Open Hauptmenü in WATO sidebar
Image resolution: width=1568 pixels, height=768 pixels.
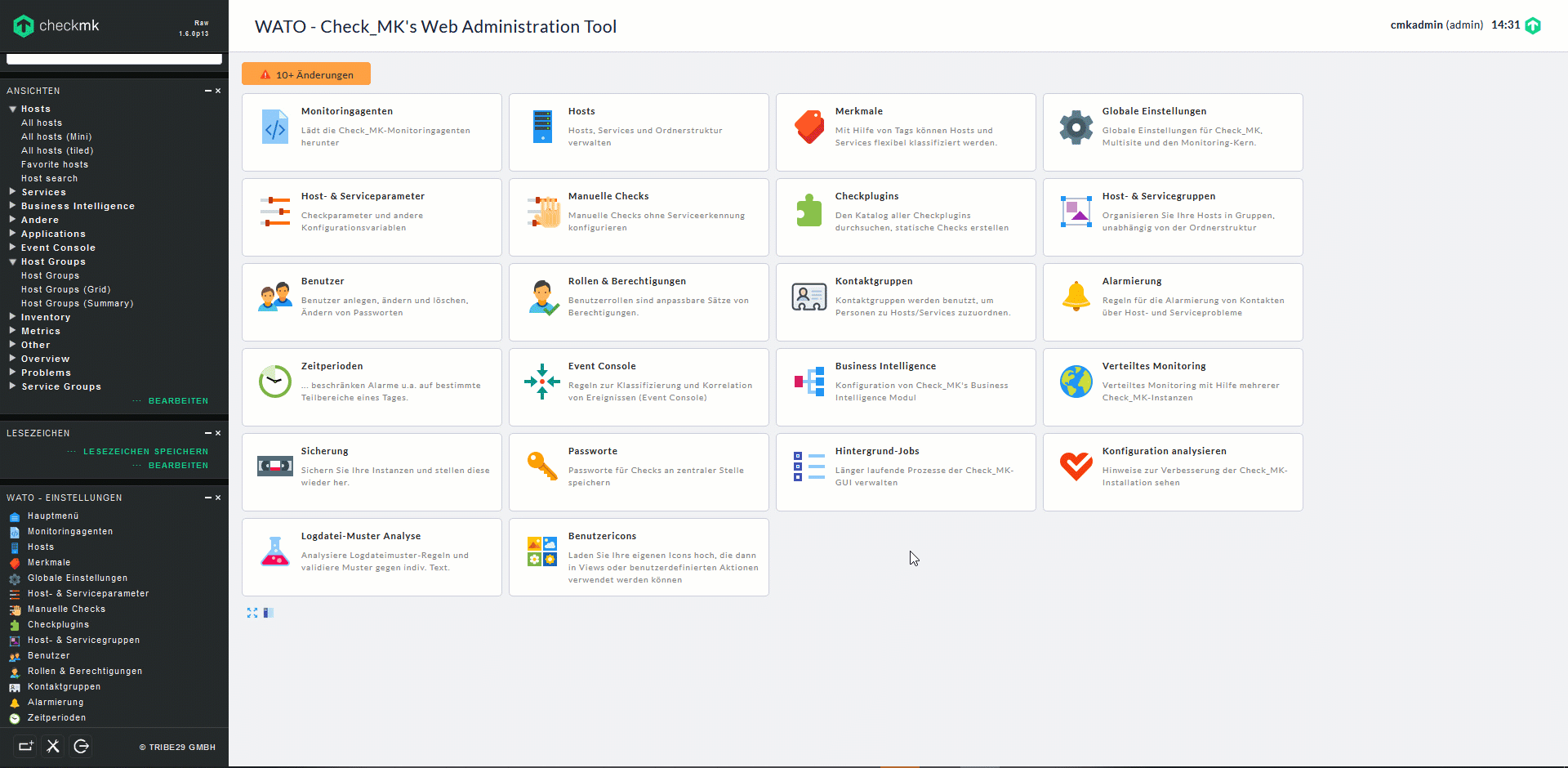53,516
